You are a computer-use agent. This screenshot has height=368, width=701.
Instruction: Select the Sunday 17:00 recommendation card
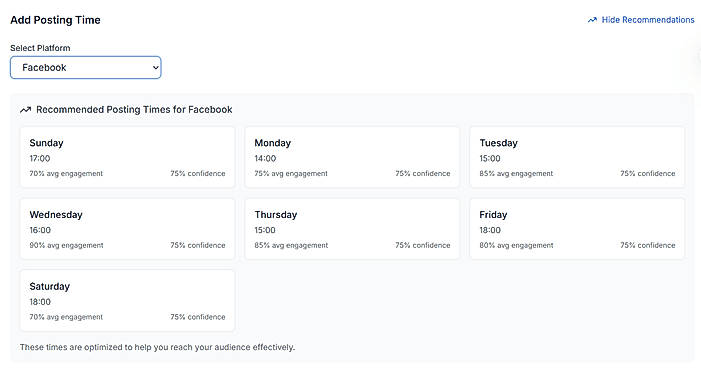[x=127, y=157]
